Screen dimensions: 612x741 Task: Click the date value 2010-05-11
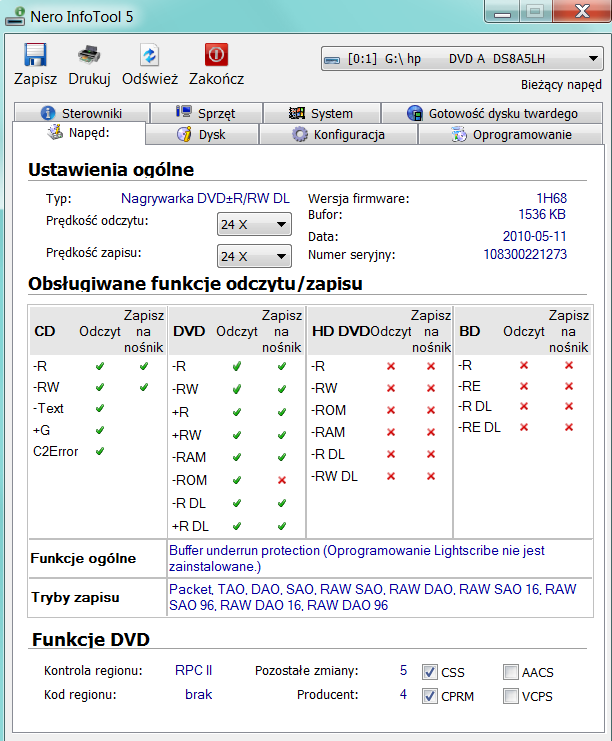point(534,236)
